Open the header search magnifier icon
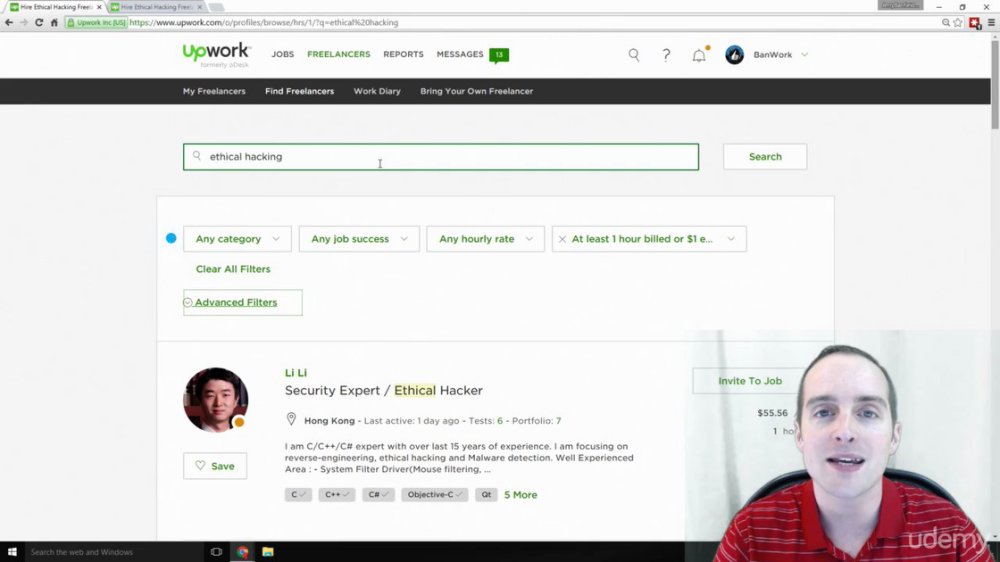 tap(634, 55)
